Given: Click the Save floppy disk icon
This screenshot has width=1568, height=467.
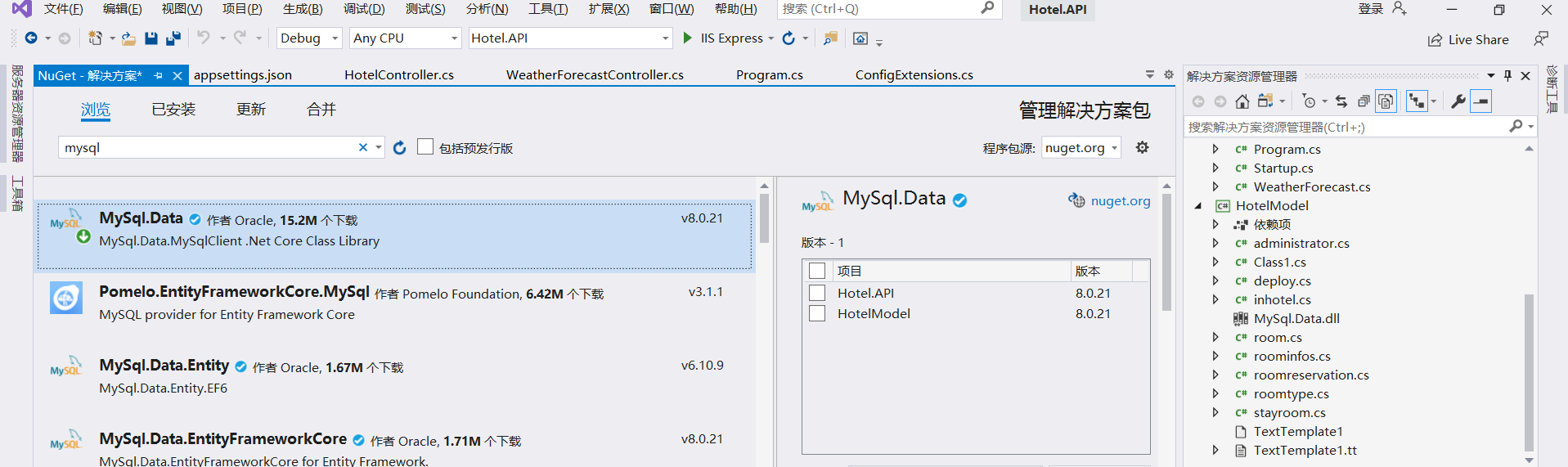Looking at the screenshot, I should click(151, 38).
